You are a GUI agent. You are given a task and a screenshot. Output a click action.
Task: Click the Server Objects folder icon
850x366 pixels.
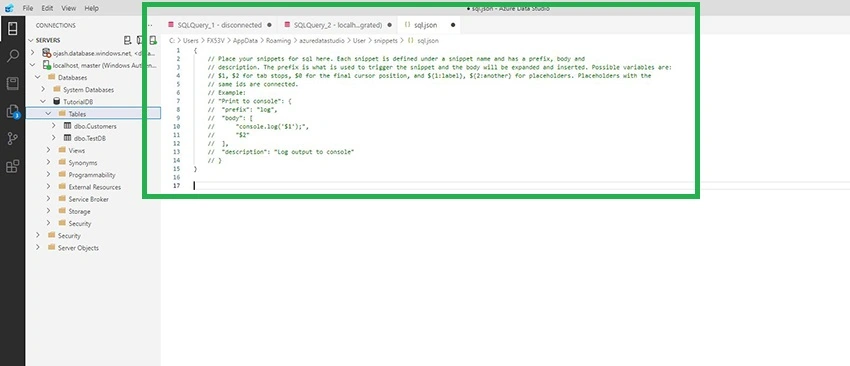[x=51, y=248]
